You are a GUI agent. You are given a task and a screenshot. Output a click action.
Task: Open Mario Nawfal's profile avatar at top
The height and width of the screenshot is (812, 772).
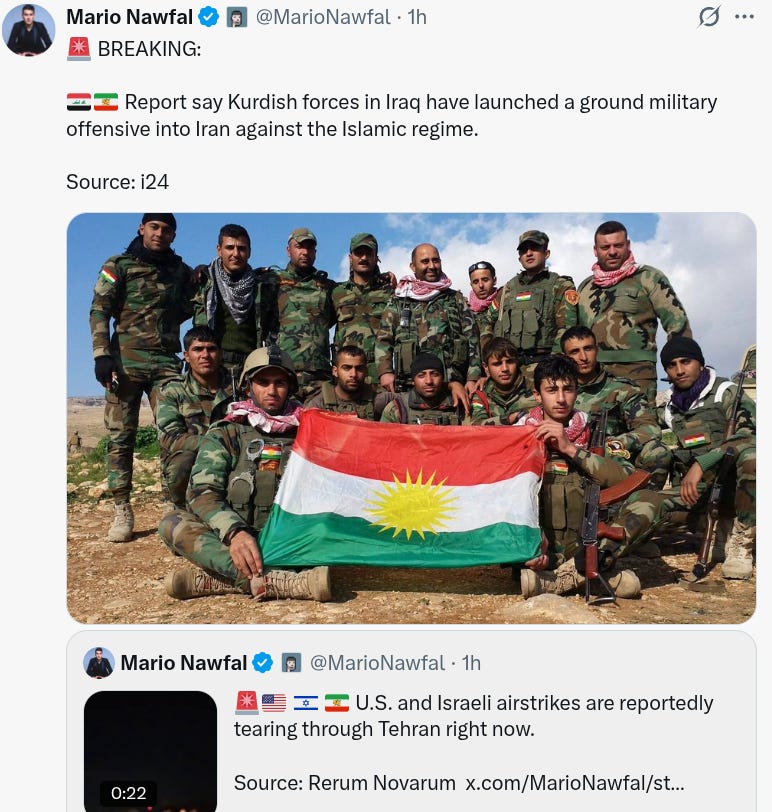pyautogui.click(x=28, y=29)
